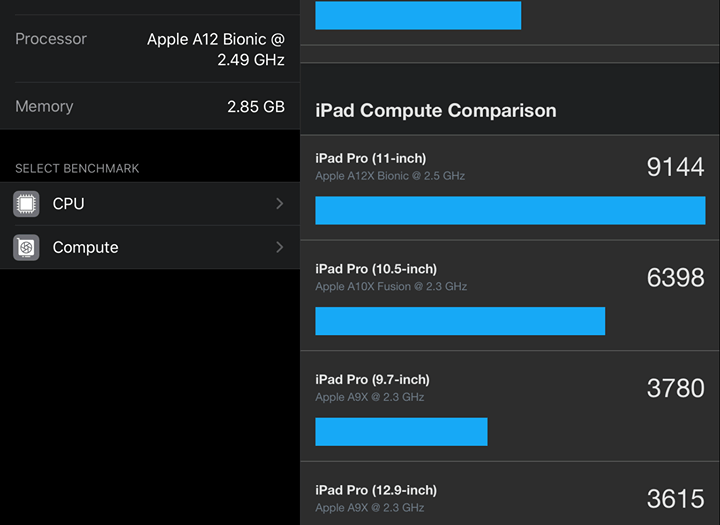The height and width of the screenshot is (525, 720).
Task: Open the CPU benchmark chevron
Action: click(279, 204)
